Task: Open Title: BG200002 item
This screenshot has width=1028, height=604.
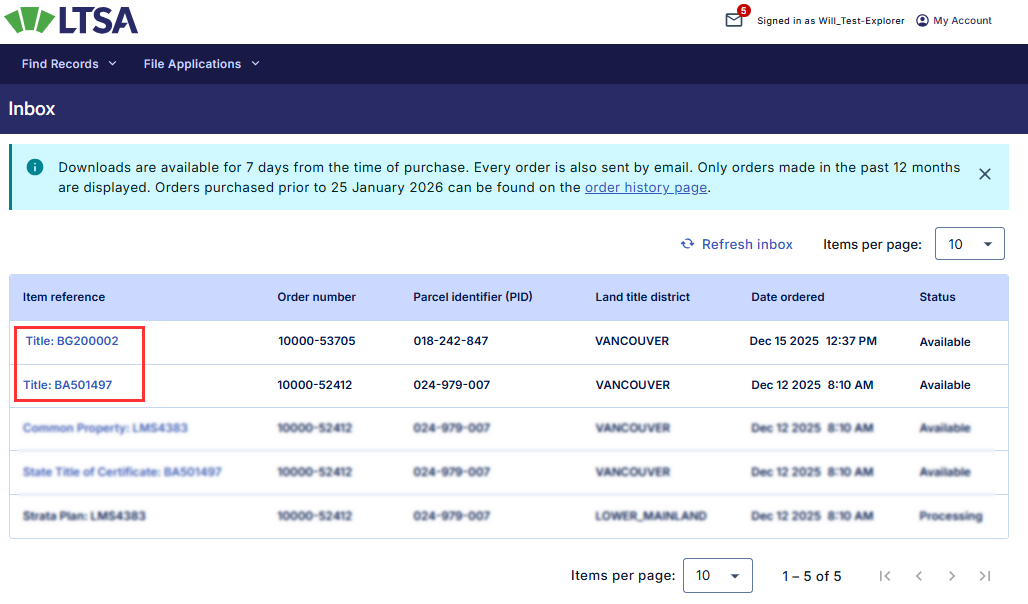Action: (72, 341)
